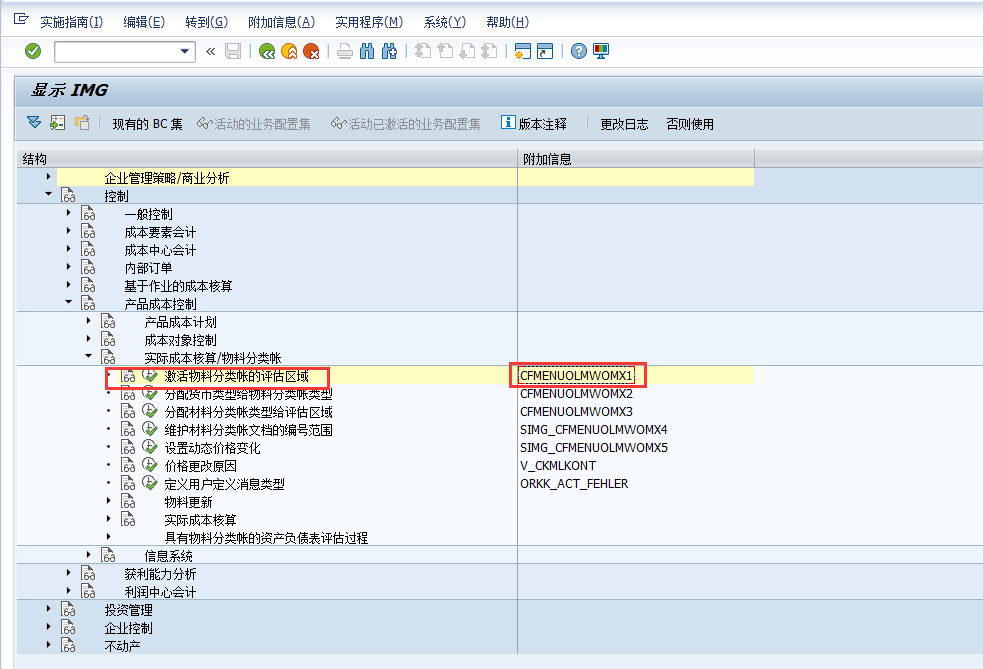Click the filter icon below 显示 IMG title

pos(33,123)
